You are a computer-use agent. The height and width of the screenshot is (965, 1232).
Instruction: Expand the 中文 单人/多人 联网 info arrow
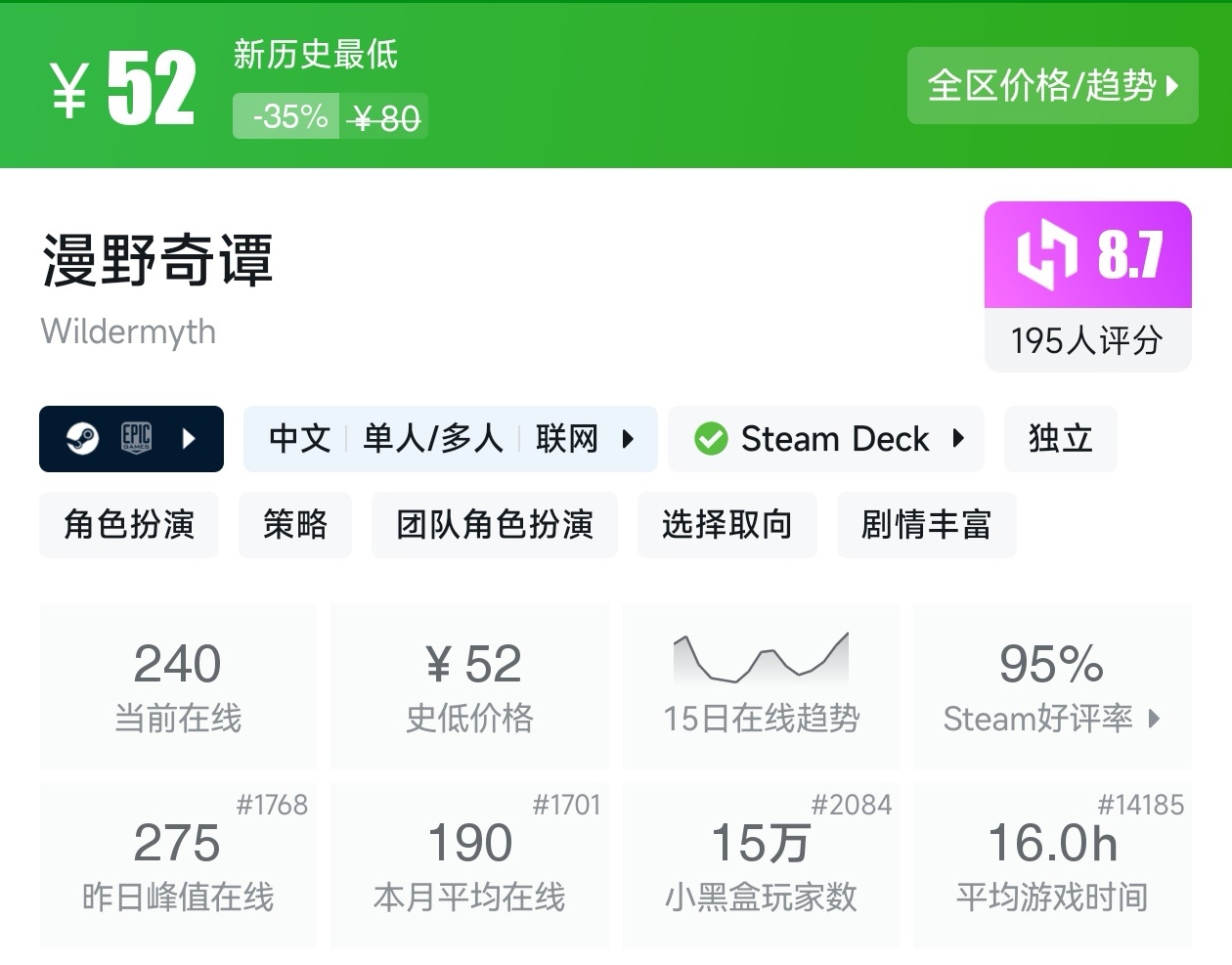[x=628, y=439]
